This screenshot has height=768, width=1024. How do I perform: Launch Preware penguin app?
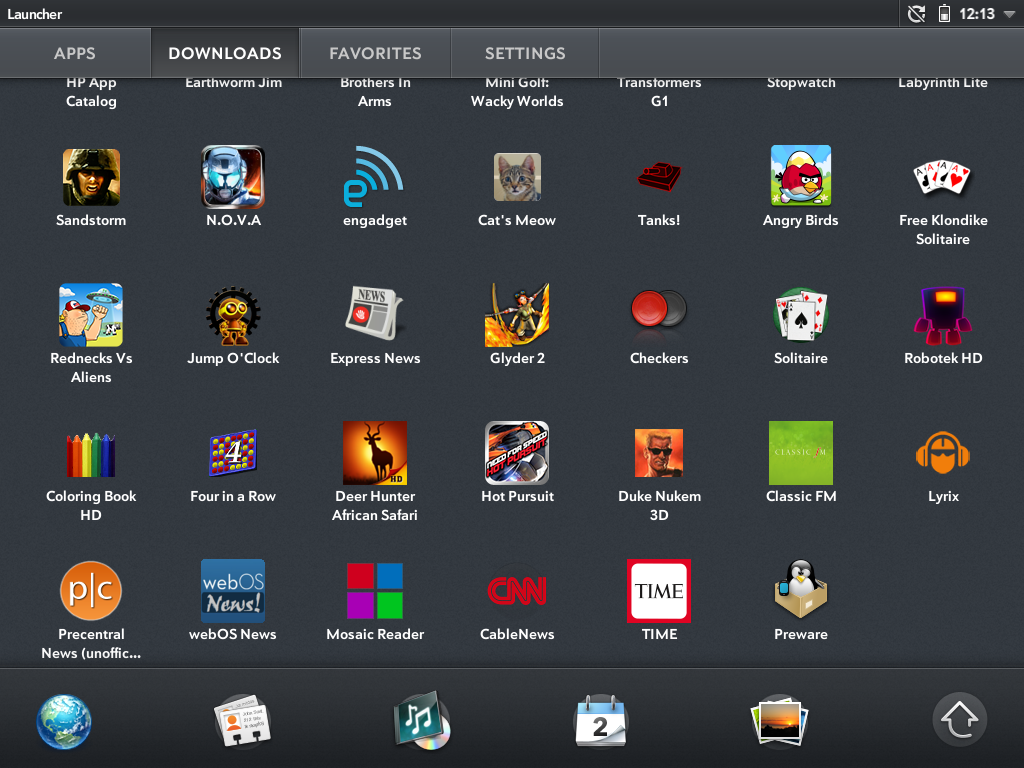[801, 589]
